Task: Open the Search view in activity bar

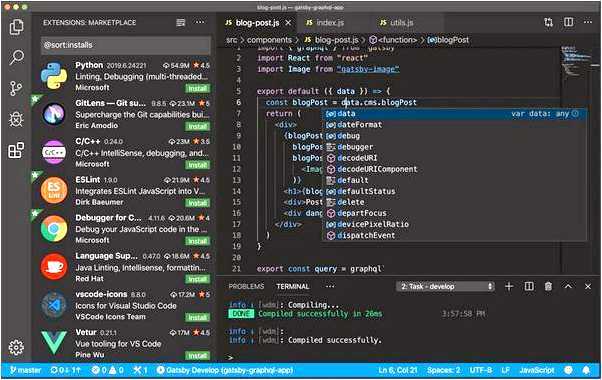Action: (16, 58)
